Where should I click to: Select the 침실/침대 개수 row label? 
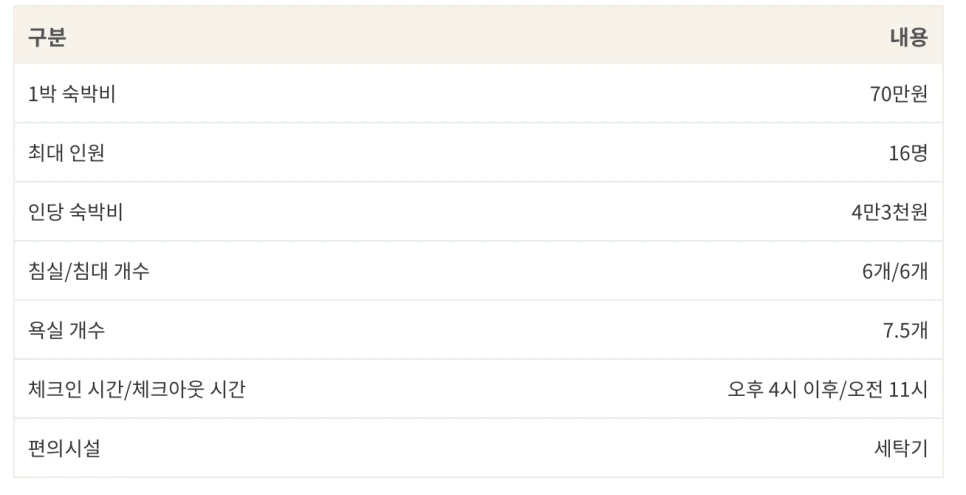coord(88,271)
